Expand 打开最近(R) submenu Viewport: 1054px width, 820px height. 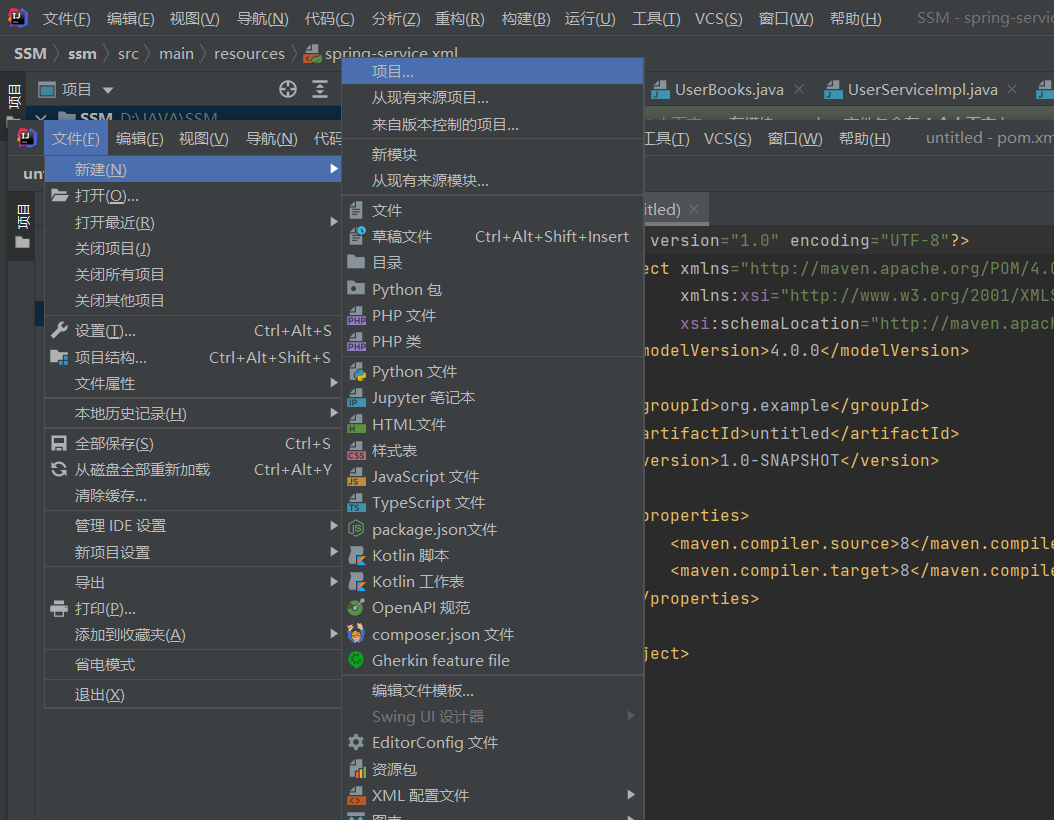(193, 222)
